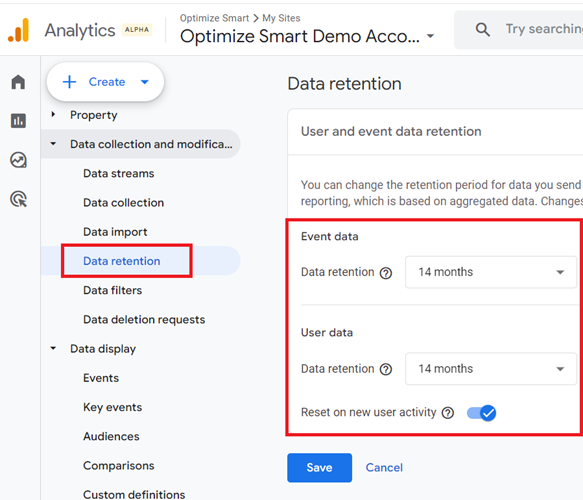Collapse the Data display section

tap(53, 348)
